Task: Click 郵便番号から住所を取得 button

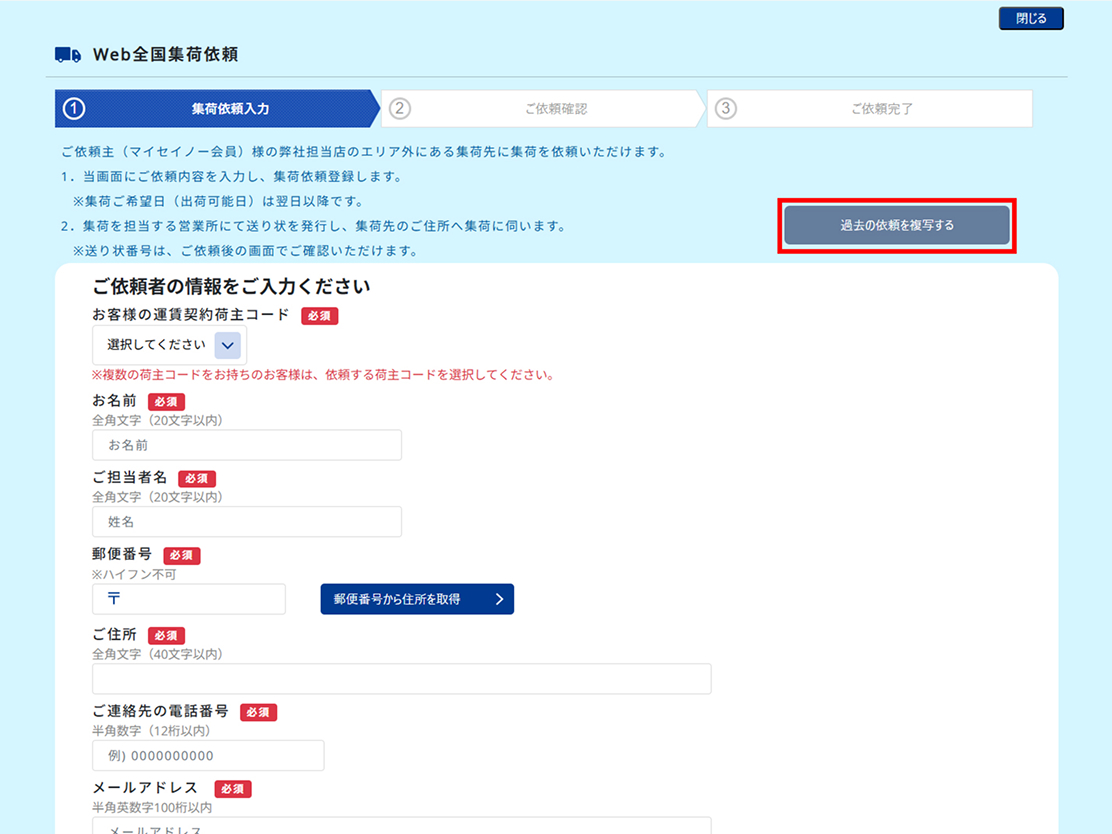Action: point(417,599)
